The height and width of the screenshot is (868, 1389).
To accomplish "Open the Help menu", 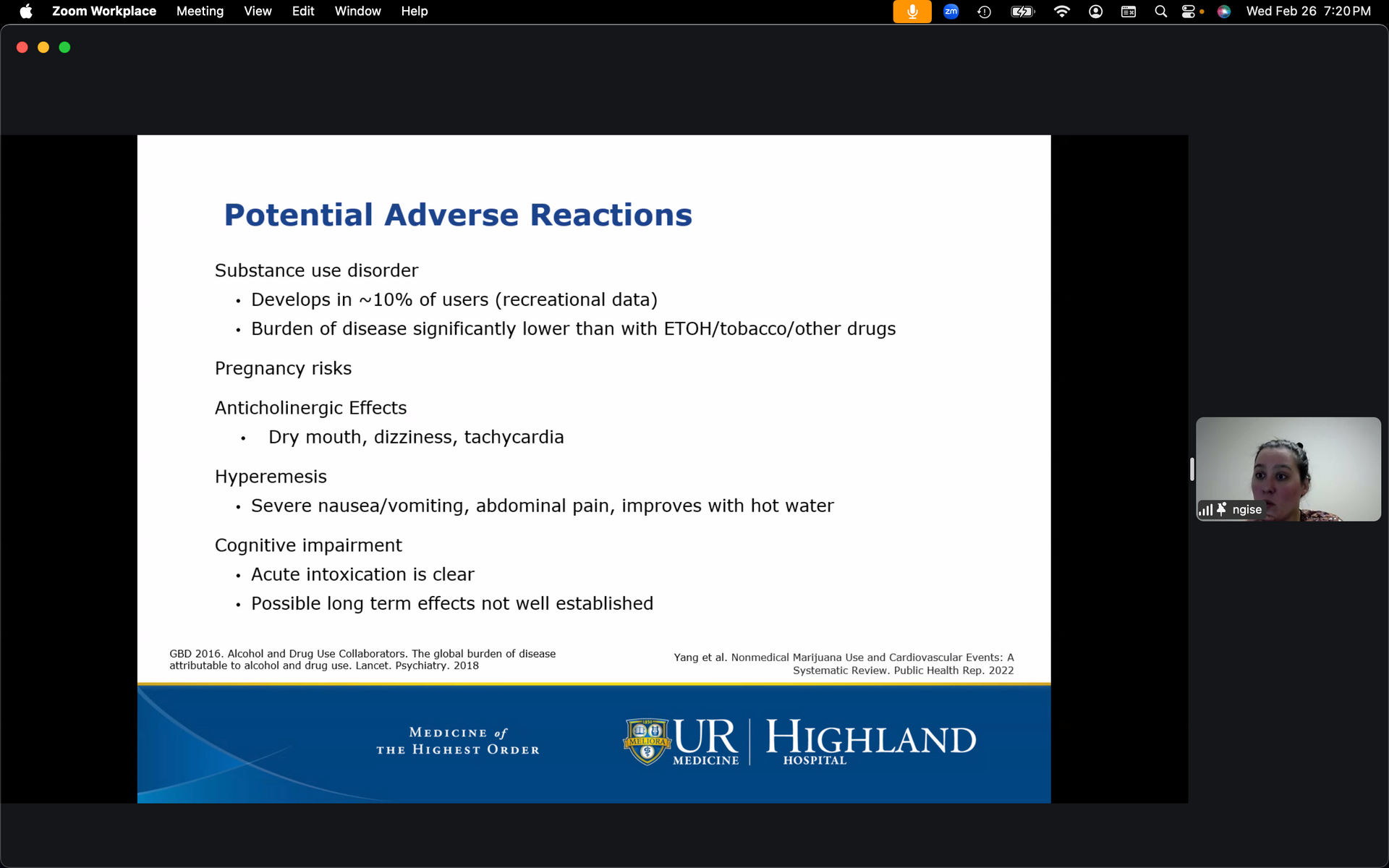I will tap(414, 12).
